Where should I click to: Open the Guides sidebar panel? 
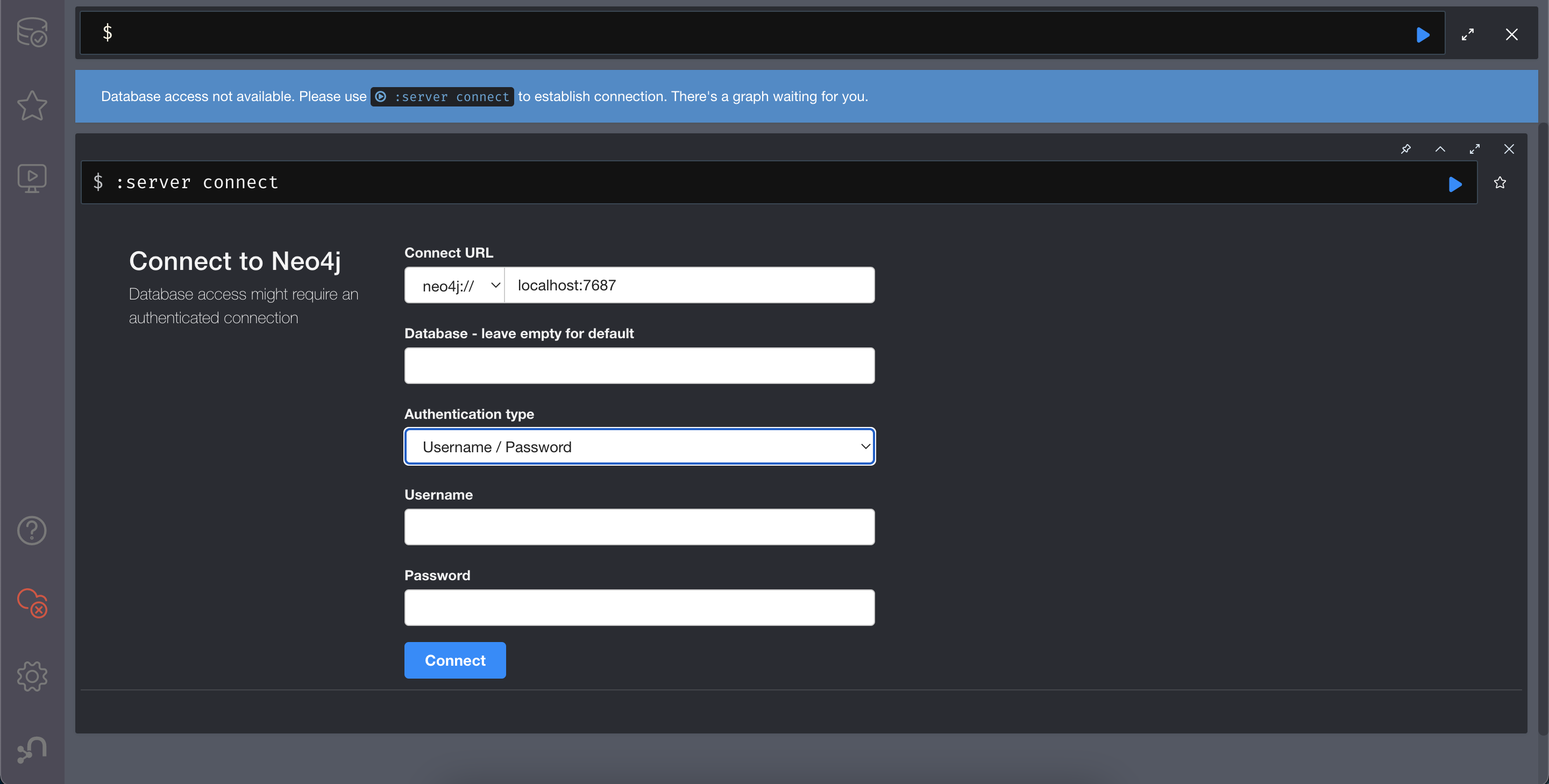32,179
